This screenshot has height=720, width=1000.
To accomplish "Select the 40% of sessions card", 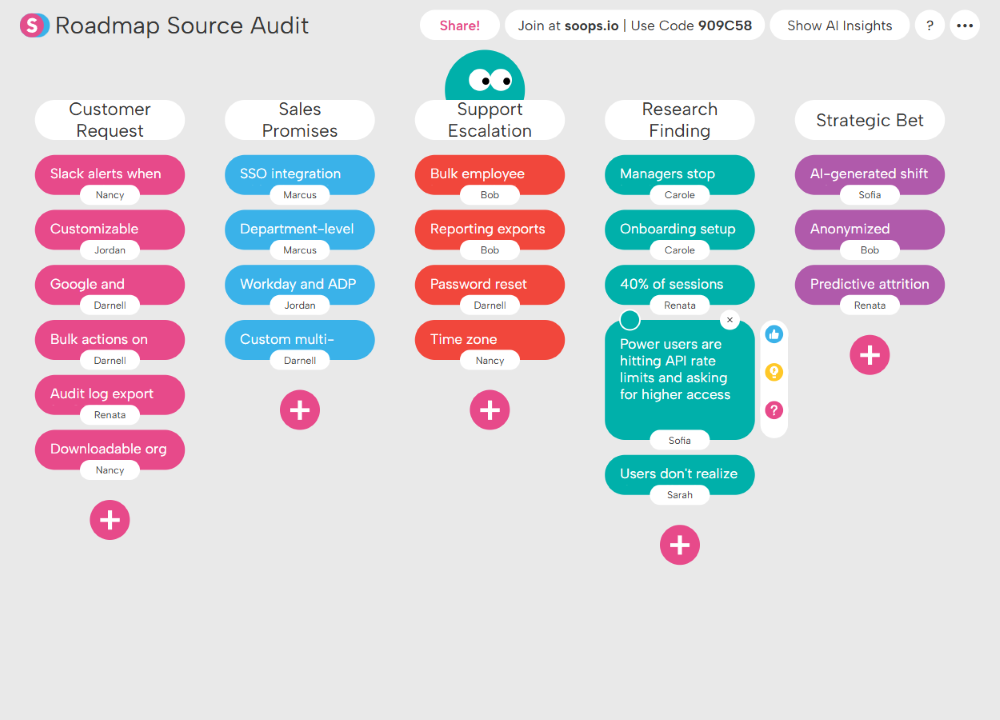I will [679, 284].
